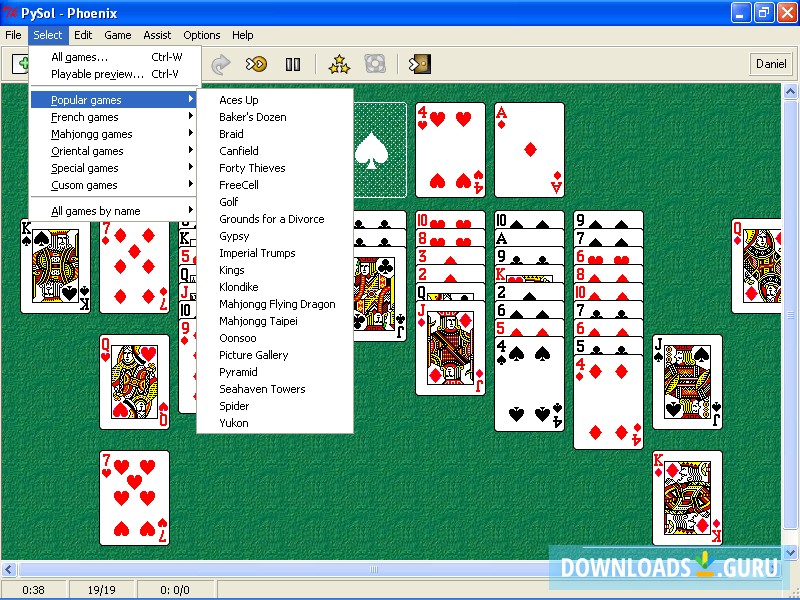
Task: Click the 4 of spades card
Action: point(529,384)
